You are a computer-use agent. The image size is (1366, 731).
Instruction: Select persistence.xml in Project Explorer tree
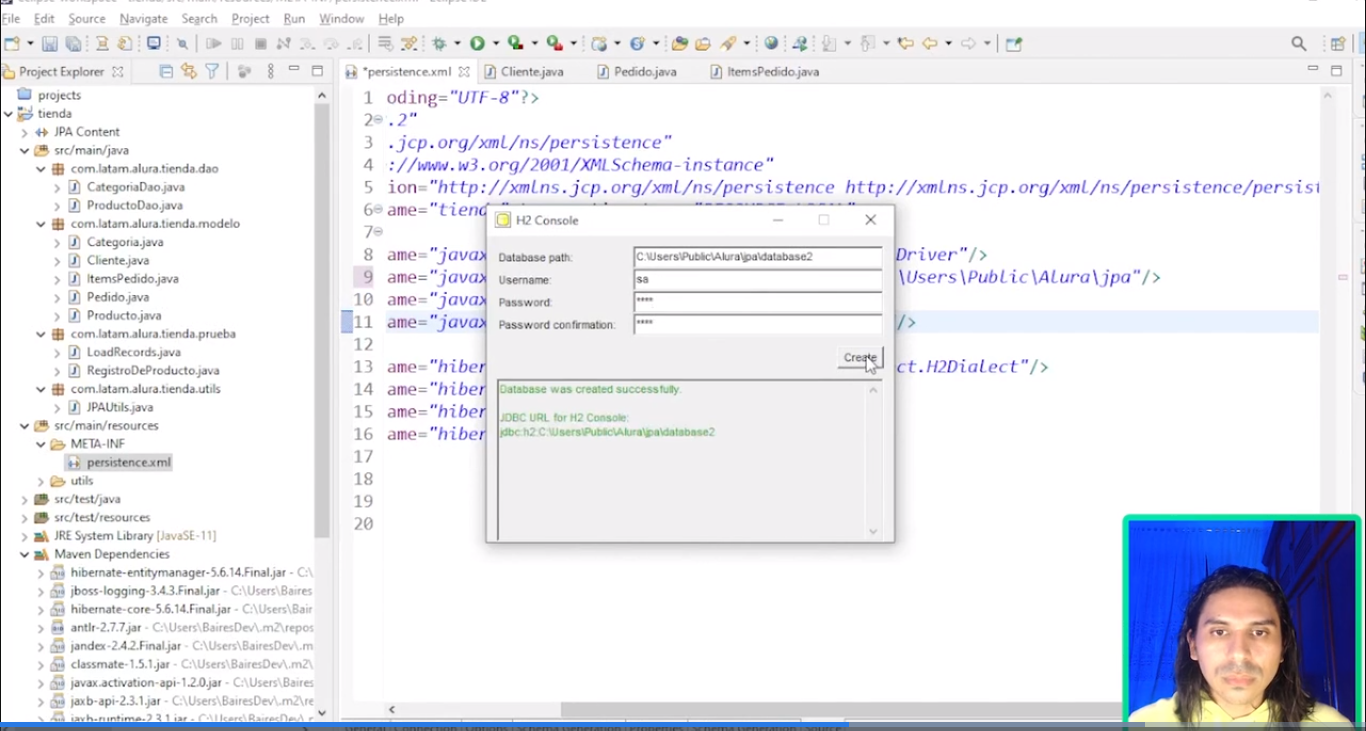[x=128, y=463]
